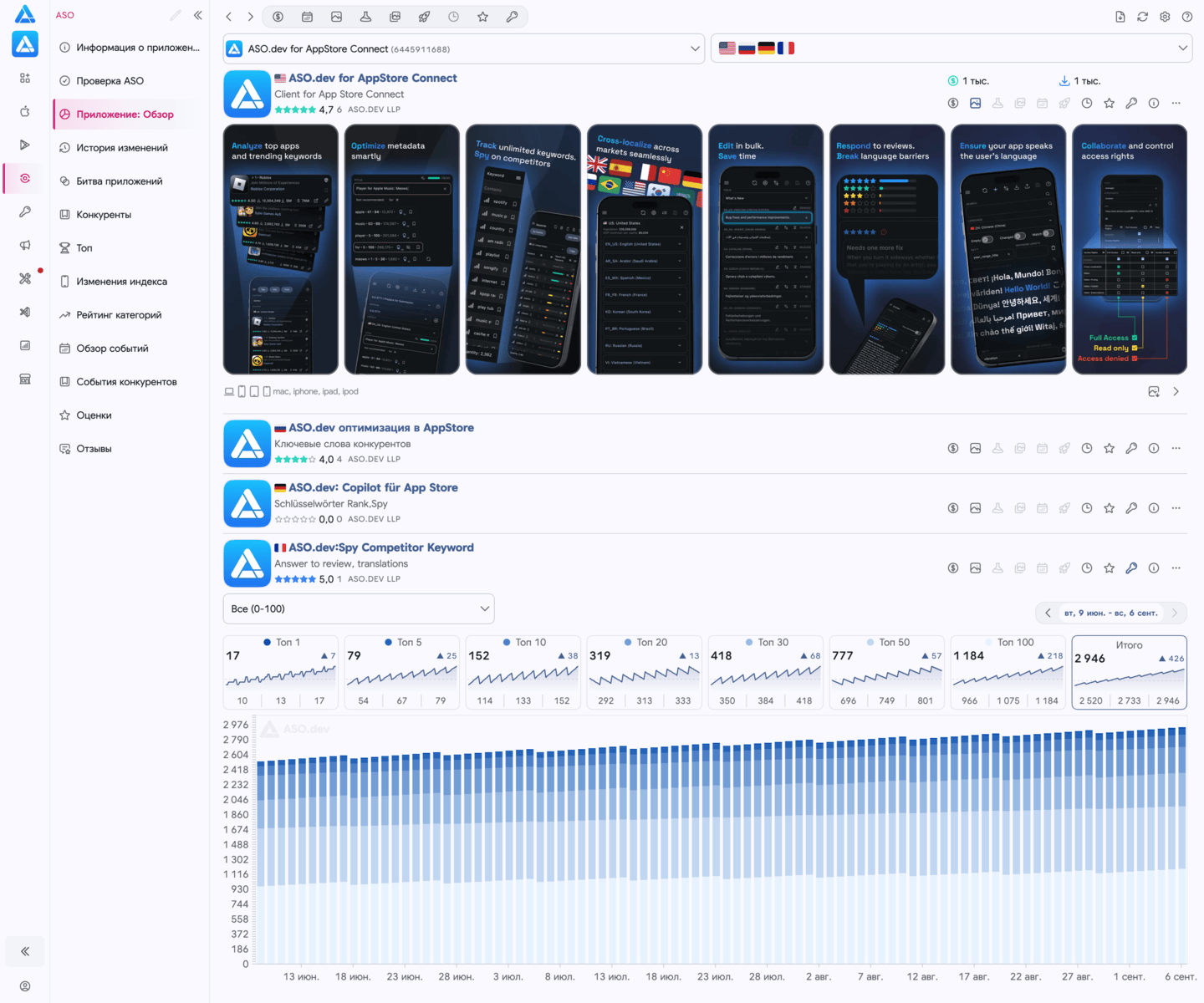Click the export document icon at top right
The width and height of the screenshot is (1204, 1003).
[x=1120, y=17]
